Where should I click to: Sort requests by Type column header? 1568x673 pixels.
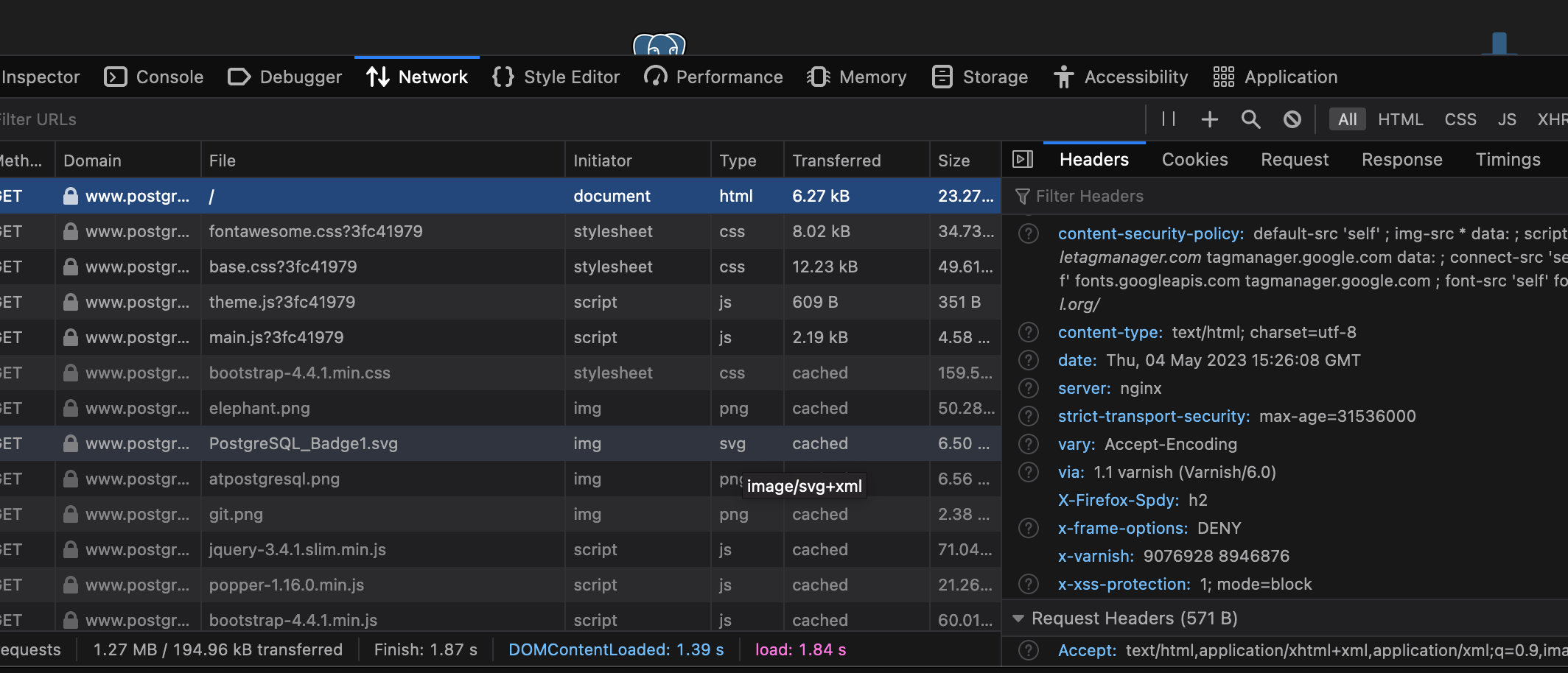click(738, 161)
